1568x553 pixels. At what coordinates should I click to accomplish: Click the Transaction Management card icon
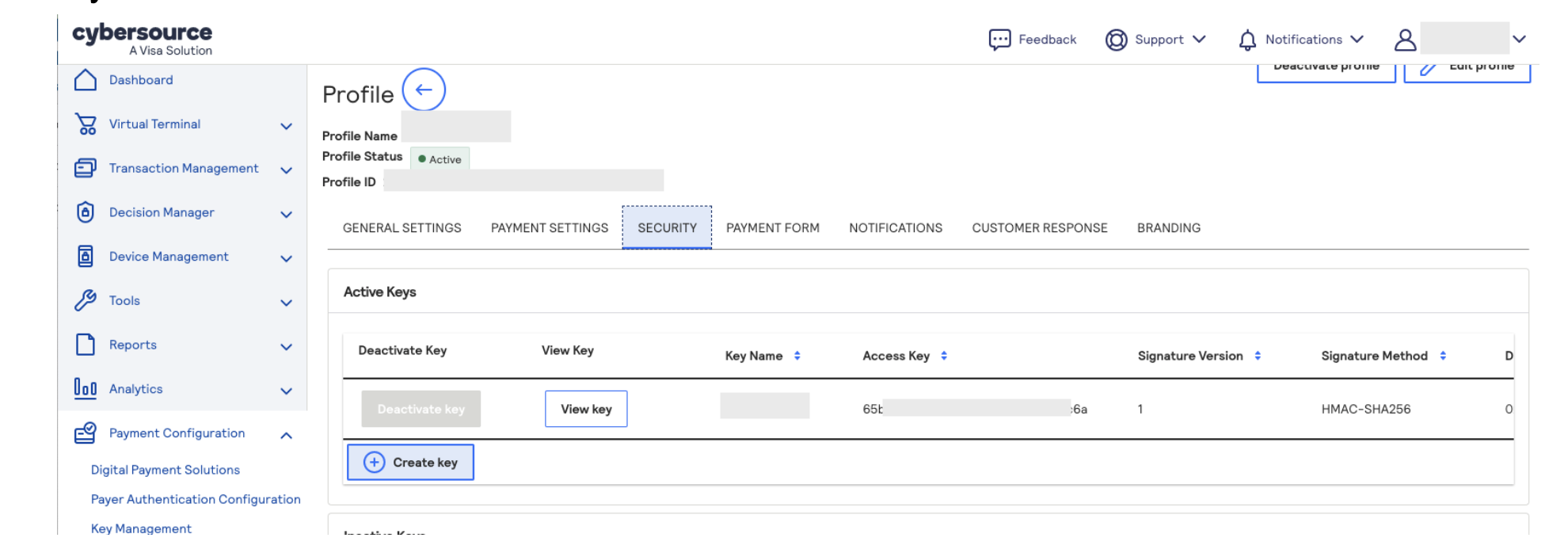pyautogui.click(x=86, y=168)
